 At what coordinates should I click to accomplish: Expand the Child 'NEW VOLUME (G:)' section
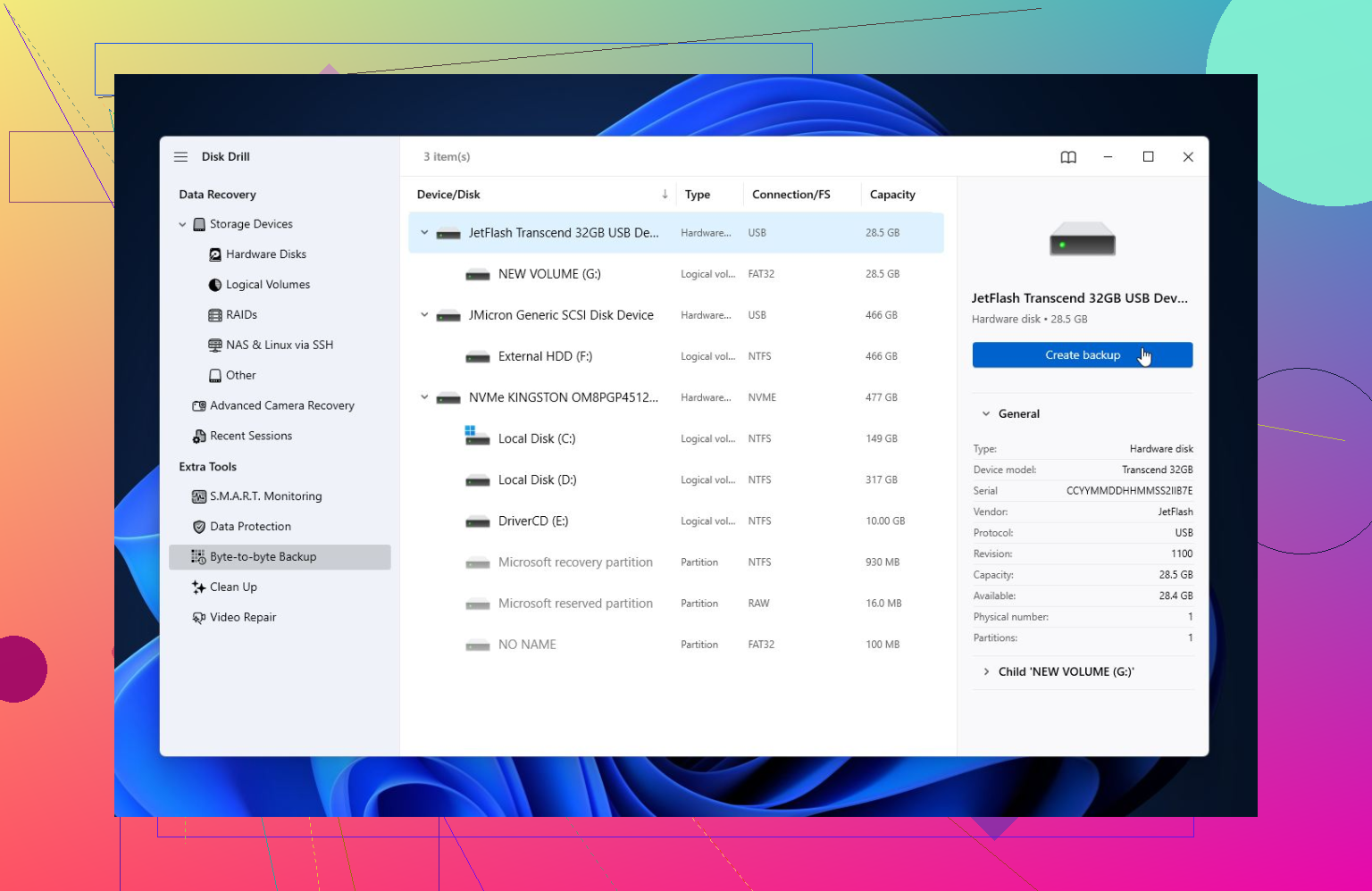coord(986,672)
